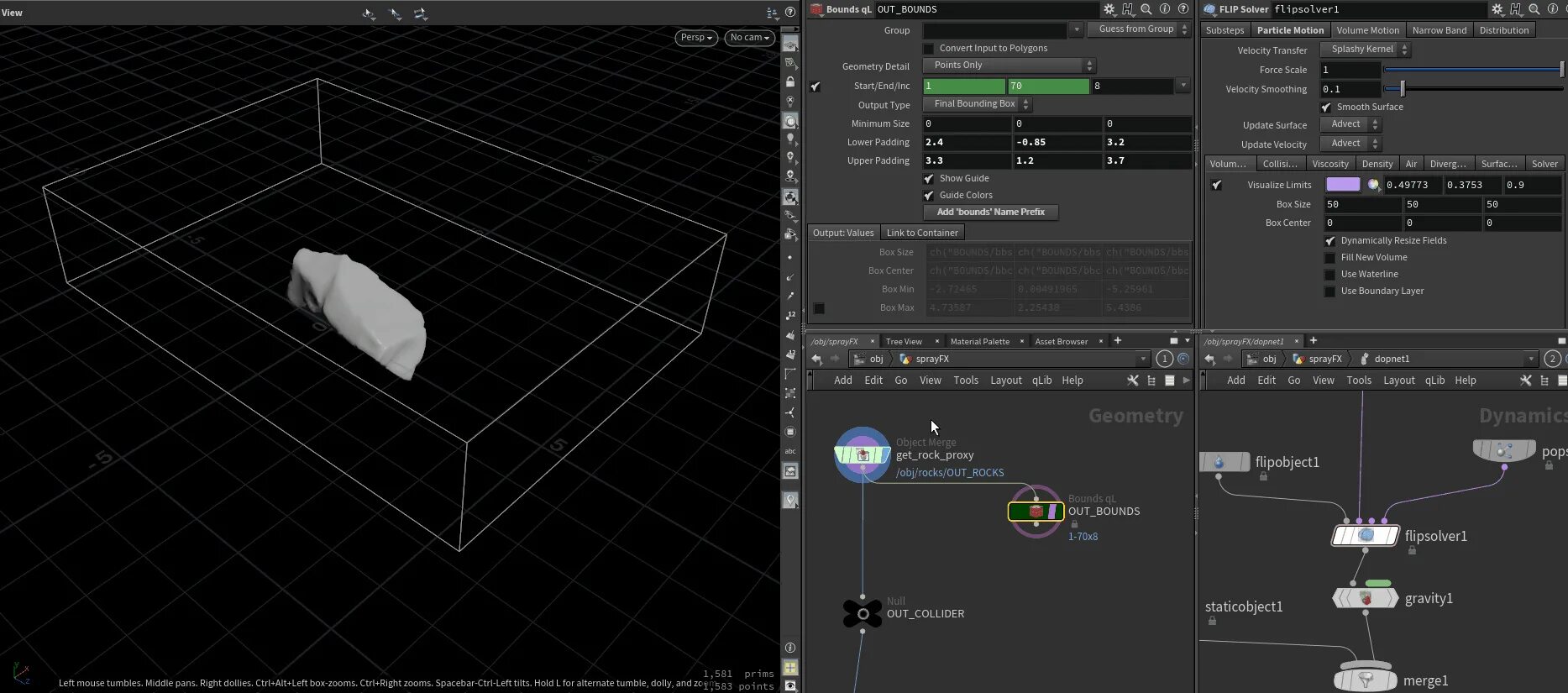Click the gravity1 node icon
Image resolution: width=1568 pixels, height=693 pixels.
(1366, 598)
